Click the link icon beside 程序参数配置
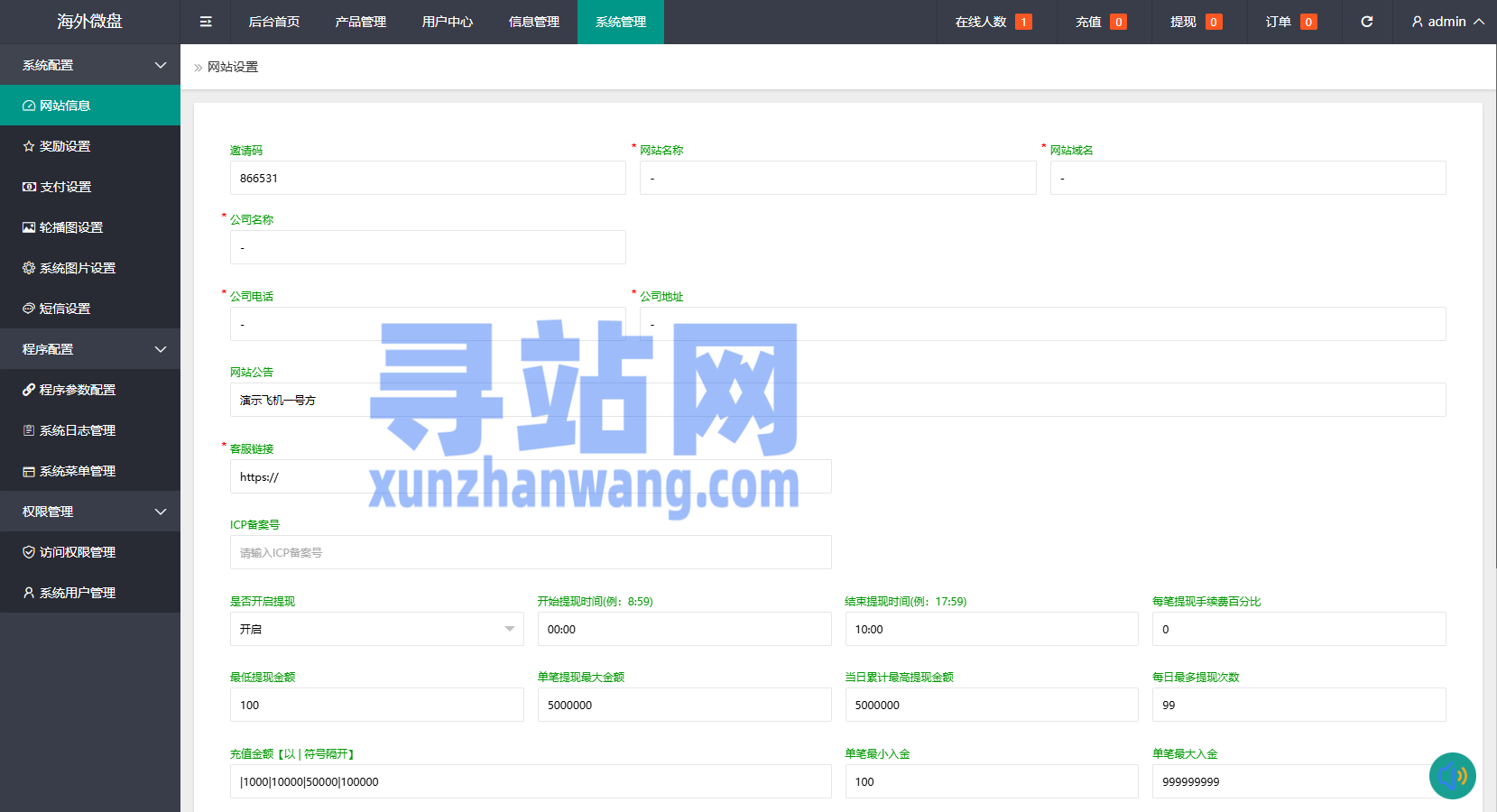Viewport: 1497px width, 812px height. (x=29, y=390)
